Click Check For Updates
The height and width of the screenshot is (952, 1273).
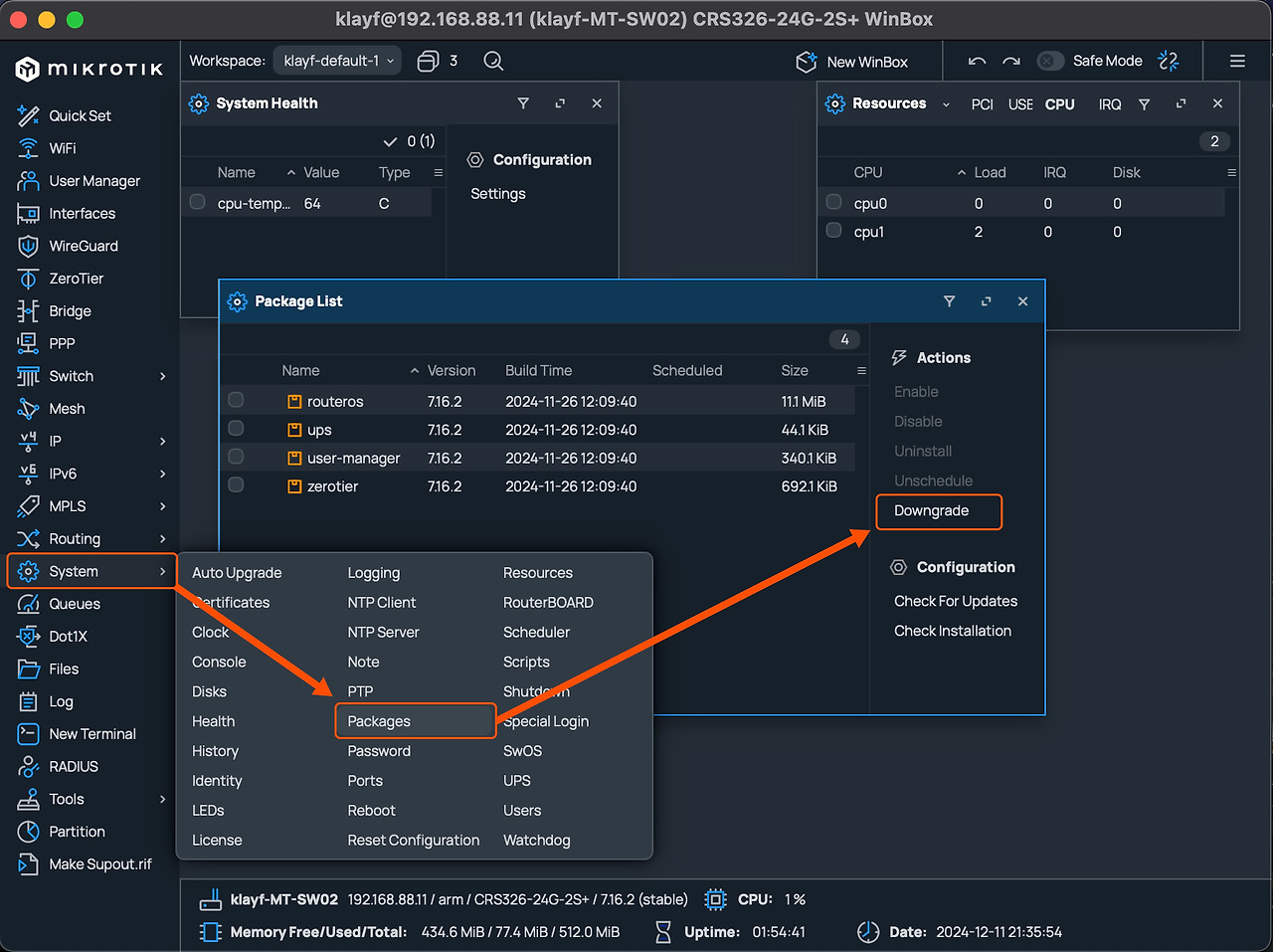(956, 601)
